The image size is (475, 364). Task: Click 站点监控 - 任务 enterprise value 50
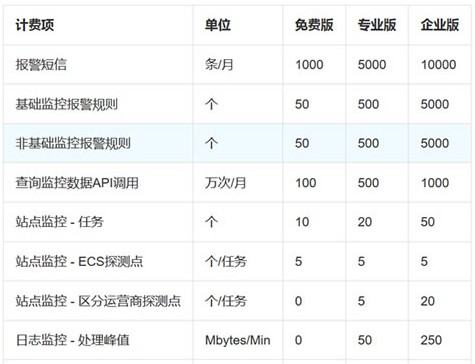[427, 222]
